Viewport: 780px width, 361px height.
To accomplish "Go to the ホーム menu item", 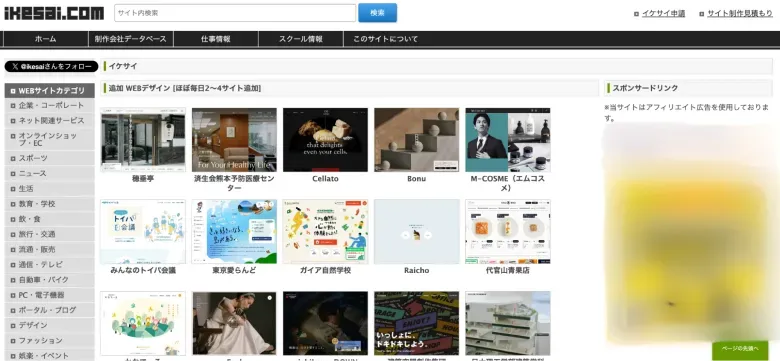I will pyautogui.click(x=45, y=39).
